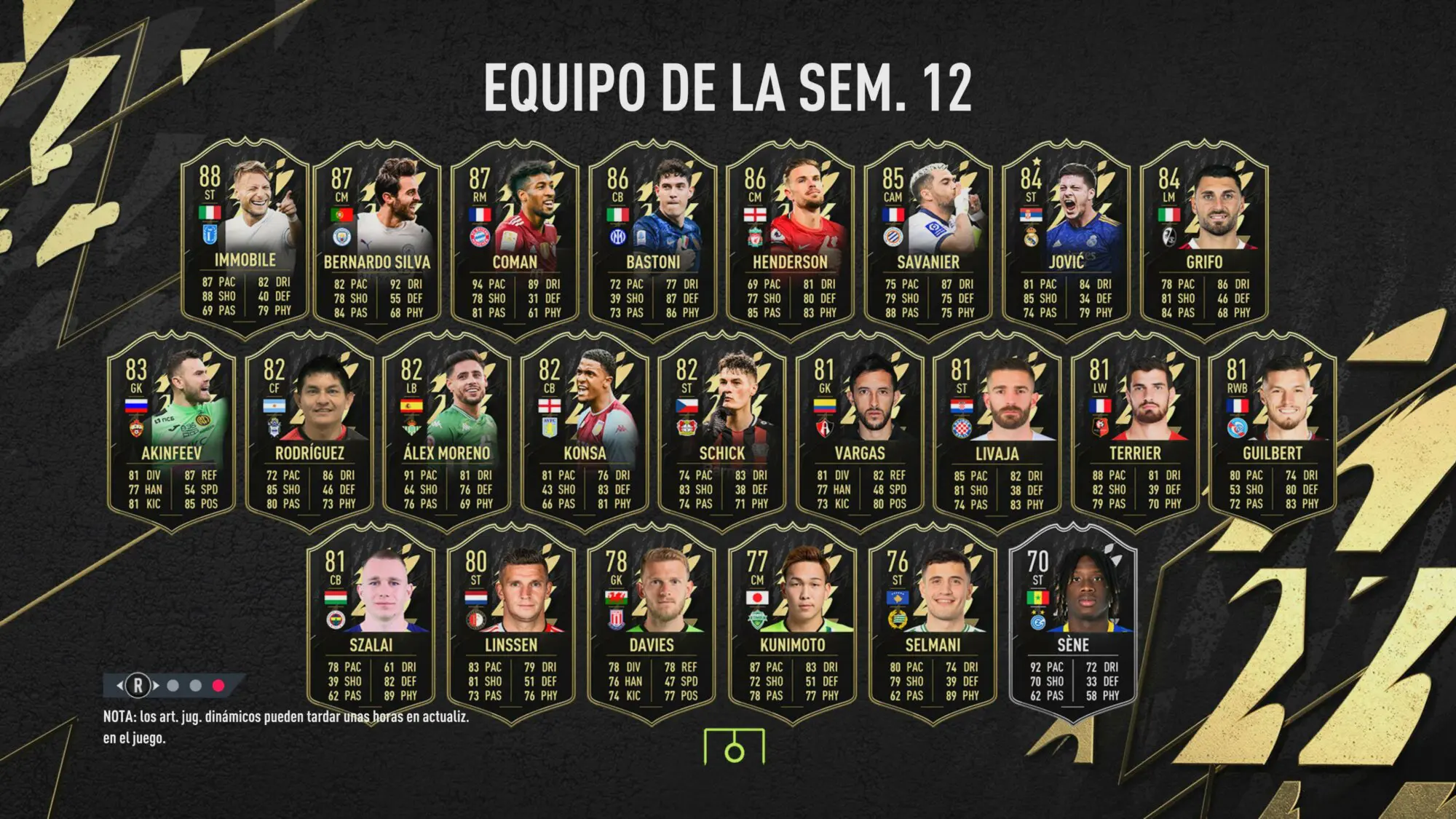1456x819 pixels.
Task: Click the Japan flag on Kunimoto card
Action: [757, 598]
